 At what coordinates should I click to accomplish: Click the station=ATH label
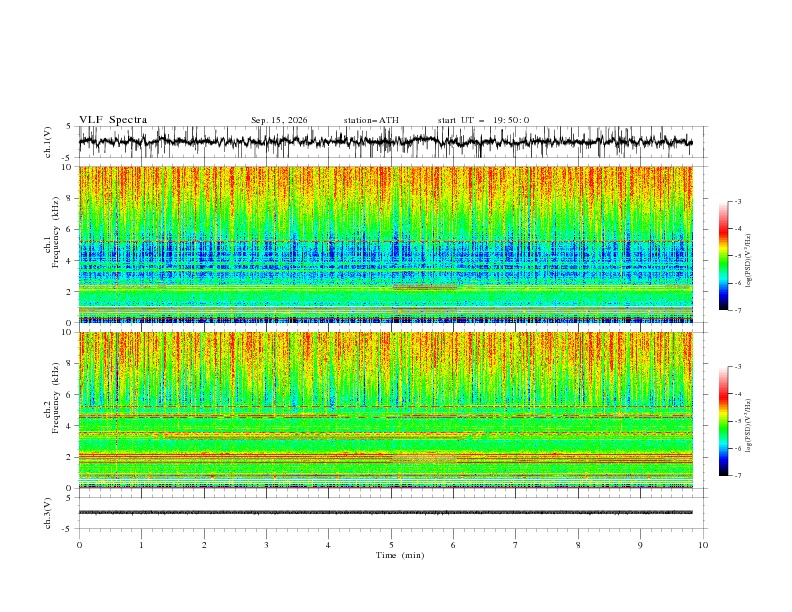pos(371,120)
